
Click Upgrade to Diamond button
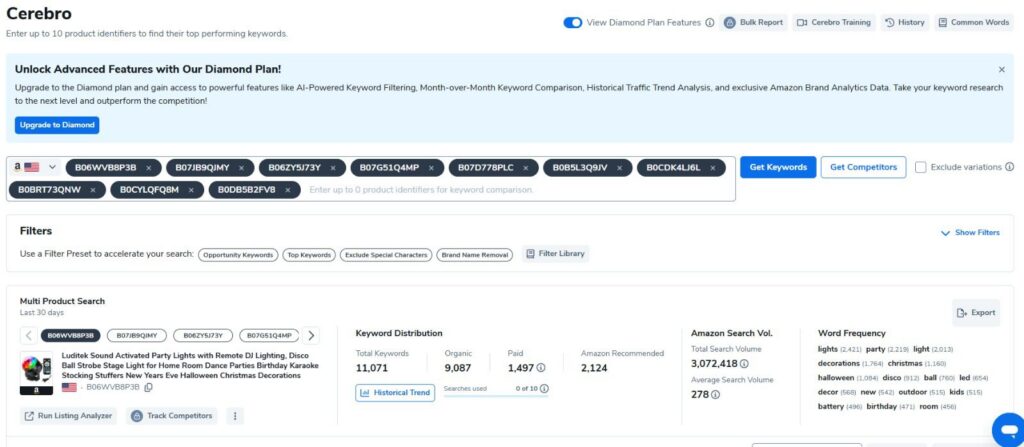(57, 125)
